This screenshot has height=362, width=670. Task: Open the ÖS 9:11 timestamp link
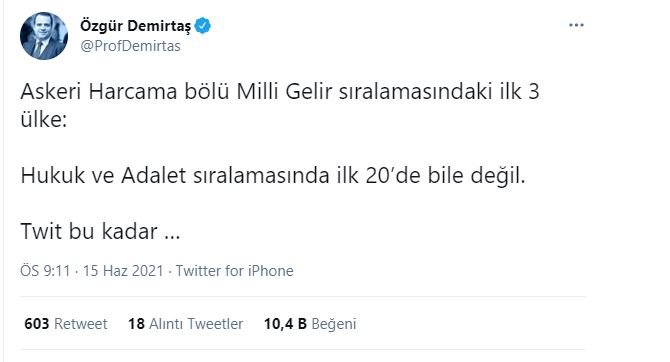45,271
